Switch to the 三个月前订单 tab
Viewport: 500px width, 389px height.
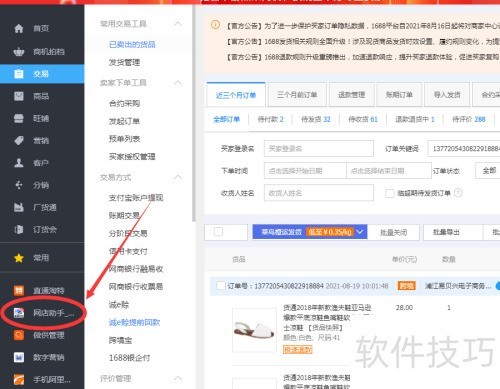click(297, 95)
